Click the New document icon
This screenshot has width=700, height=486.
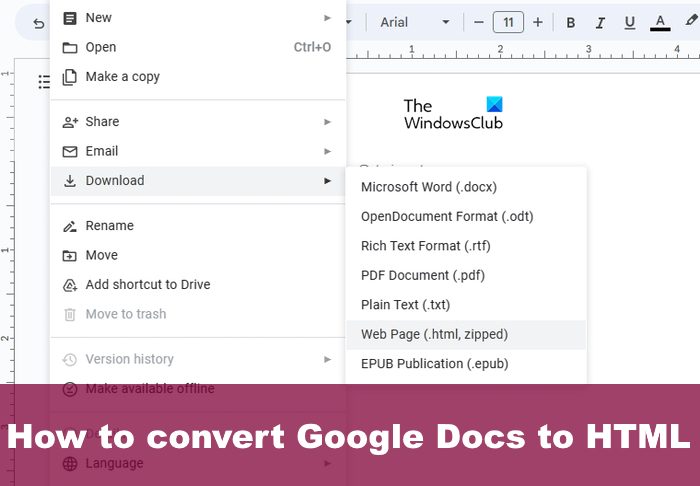click(70, 18)
